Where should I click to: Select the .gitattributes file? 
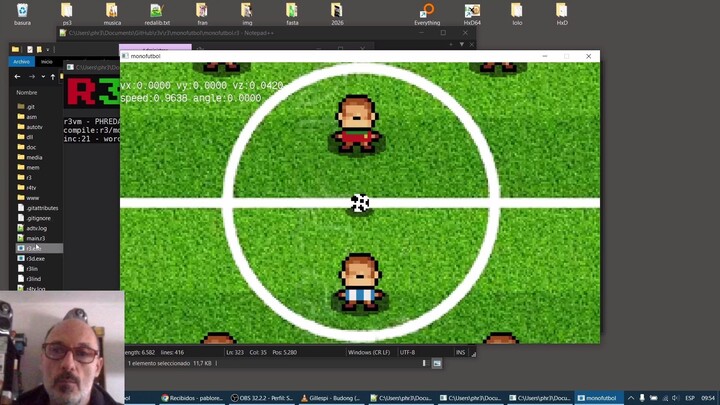pyautogui.click(x=42, y=208)
